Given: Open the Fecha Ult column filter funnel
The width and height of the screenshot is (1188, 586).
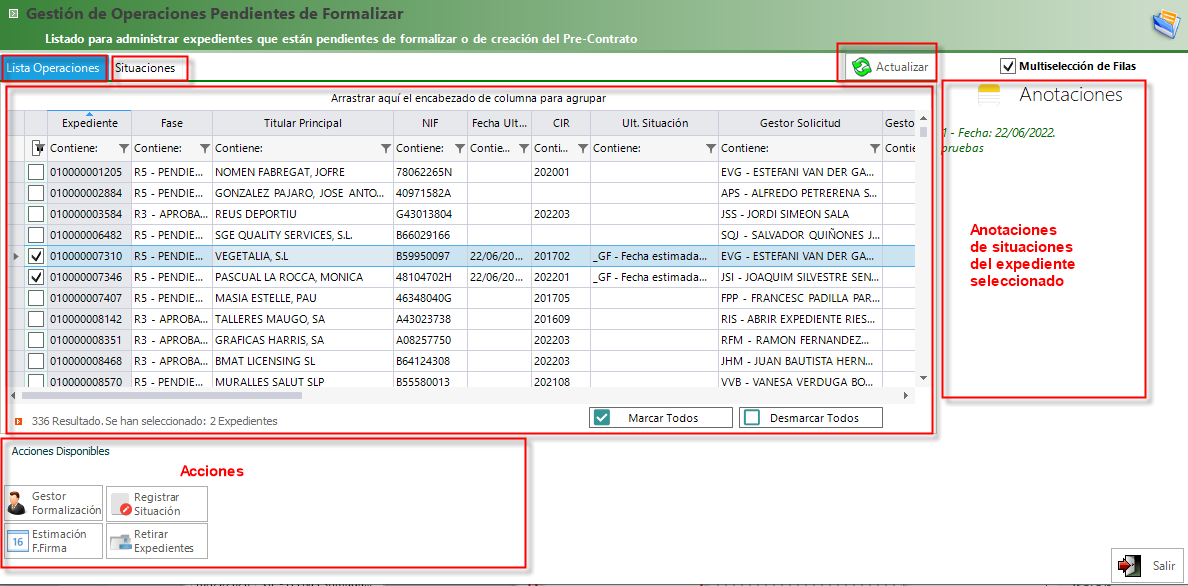Looking at the screenshot, I should point(523,148).
